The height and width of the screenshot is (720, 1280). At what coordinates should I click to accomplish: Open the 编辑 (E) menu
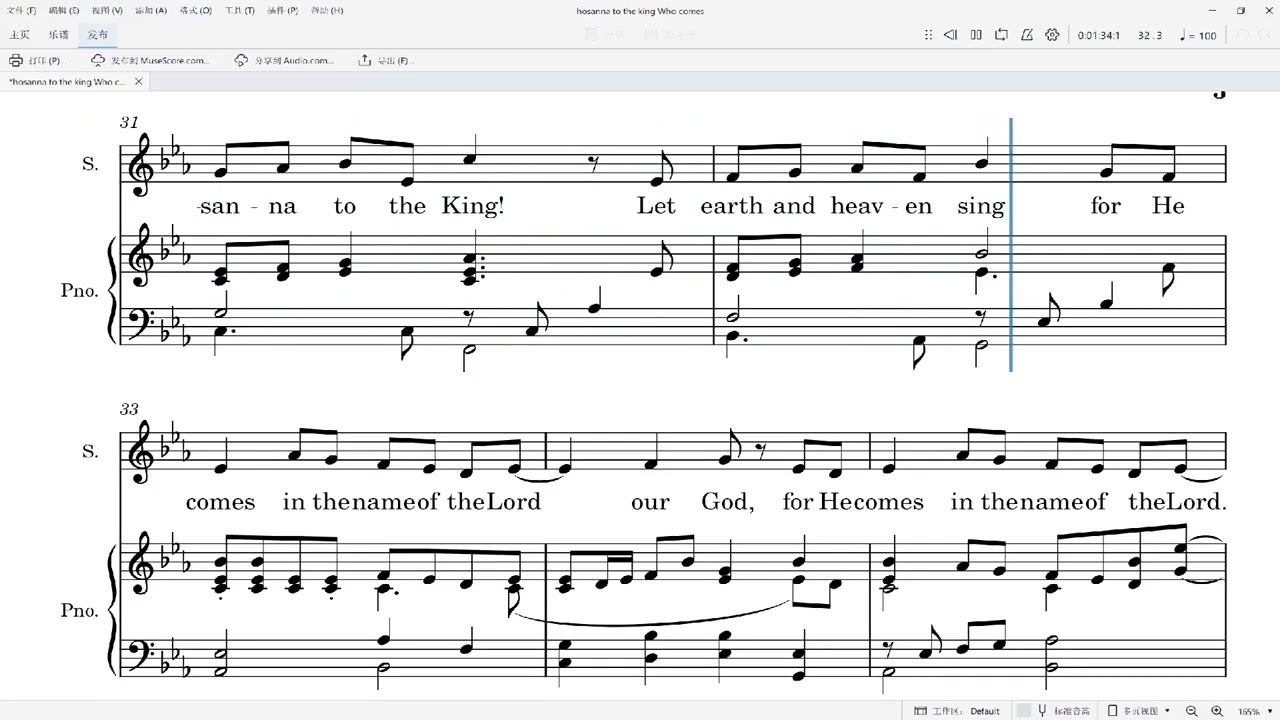(64, 11)
